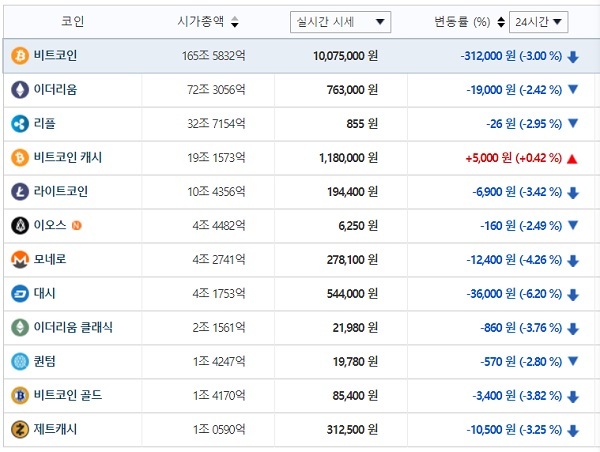The image size is (600, 452).
Task: Sort by 시가총액 using sort arrows
Action: (235, 22)
